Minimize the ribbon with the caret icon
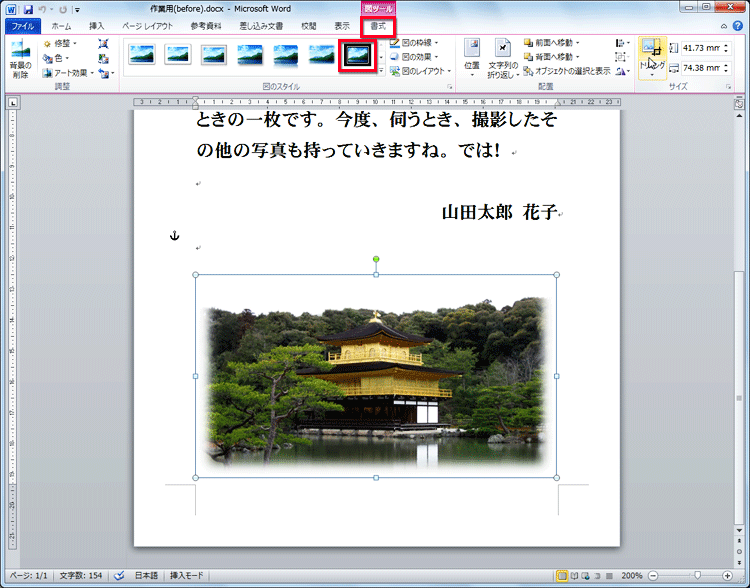Screen dimensions: 750x588 click(724, 26)
